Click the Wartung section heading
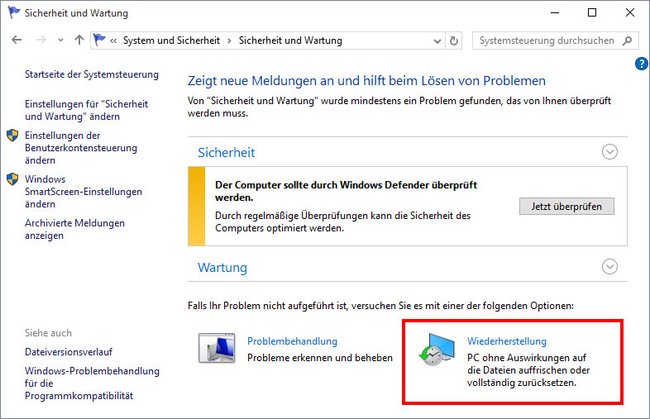This screenshot has width=650, height=419. [x=222, y=267]
